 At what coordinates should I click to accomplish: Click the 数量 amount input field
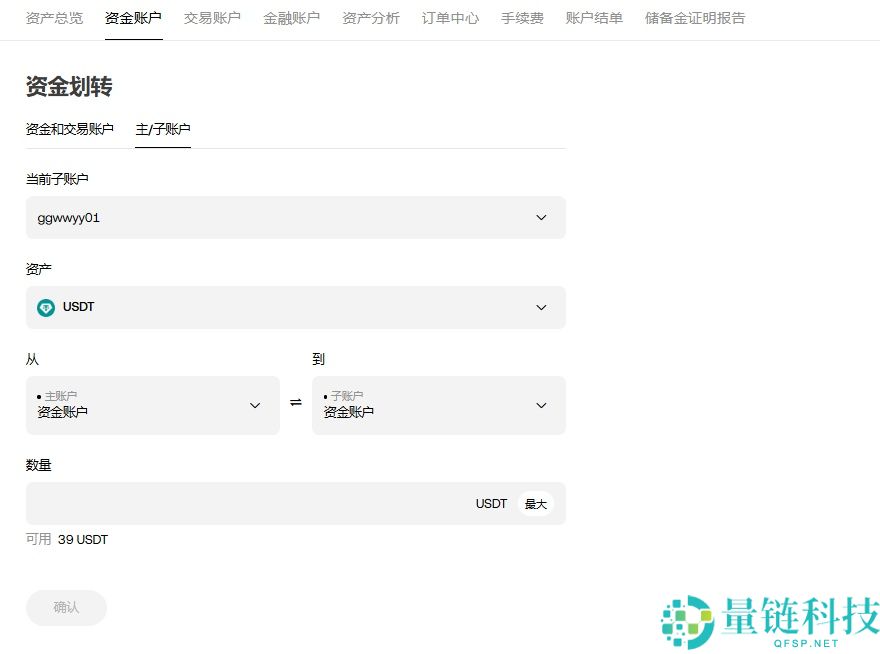250,504
